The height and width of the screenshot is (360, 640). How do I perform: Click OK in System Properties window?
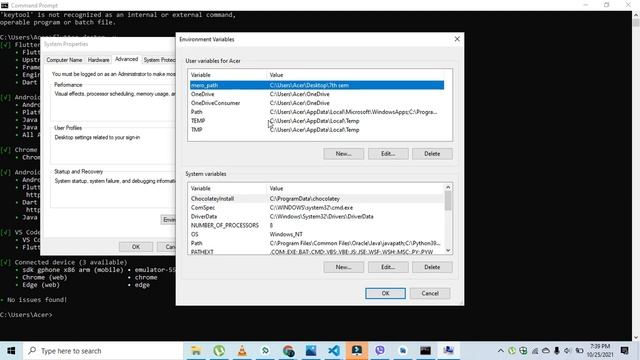point(136,247)
